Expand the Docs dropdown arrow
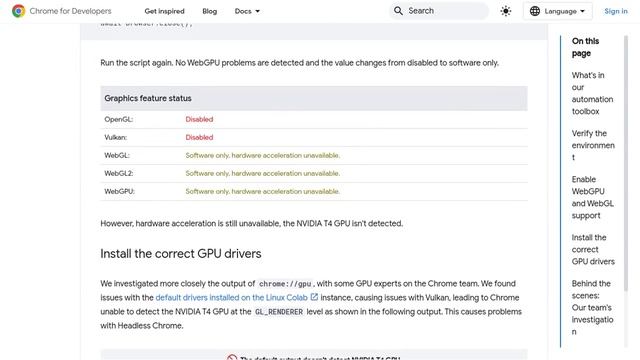The image size is (640, 360). (x=258, y=11)
